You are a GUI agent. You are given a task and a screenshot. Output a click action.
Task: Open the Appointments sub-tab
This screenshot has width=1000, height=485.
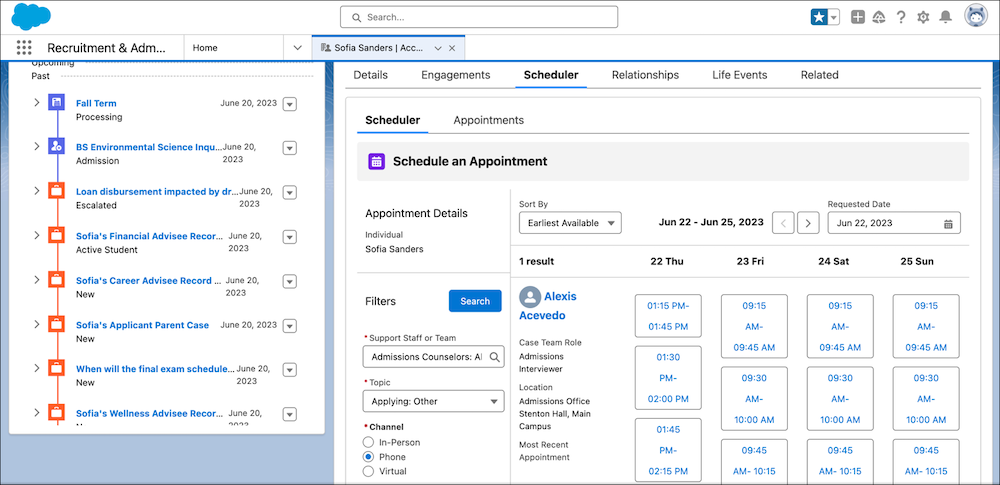[x=489, y=120]
